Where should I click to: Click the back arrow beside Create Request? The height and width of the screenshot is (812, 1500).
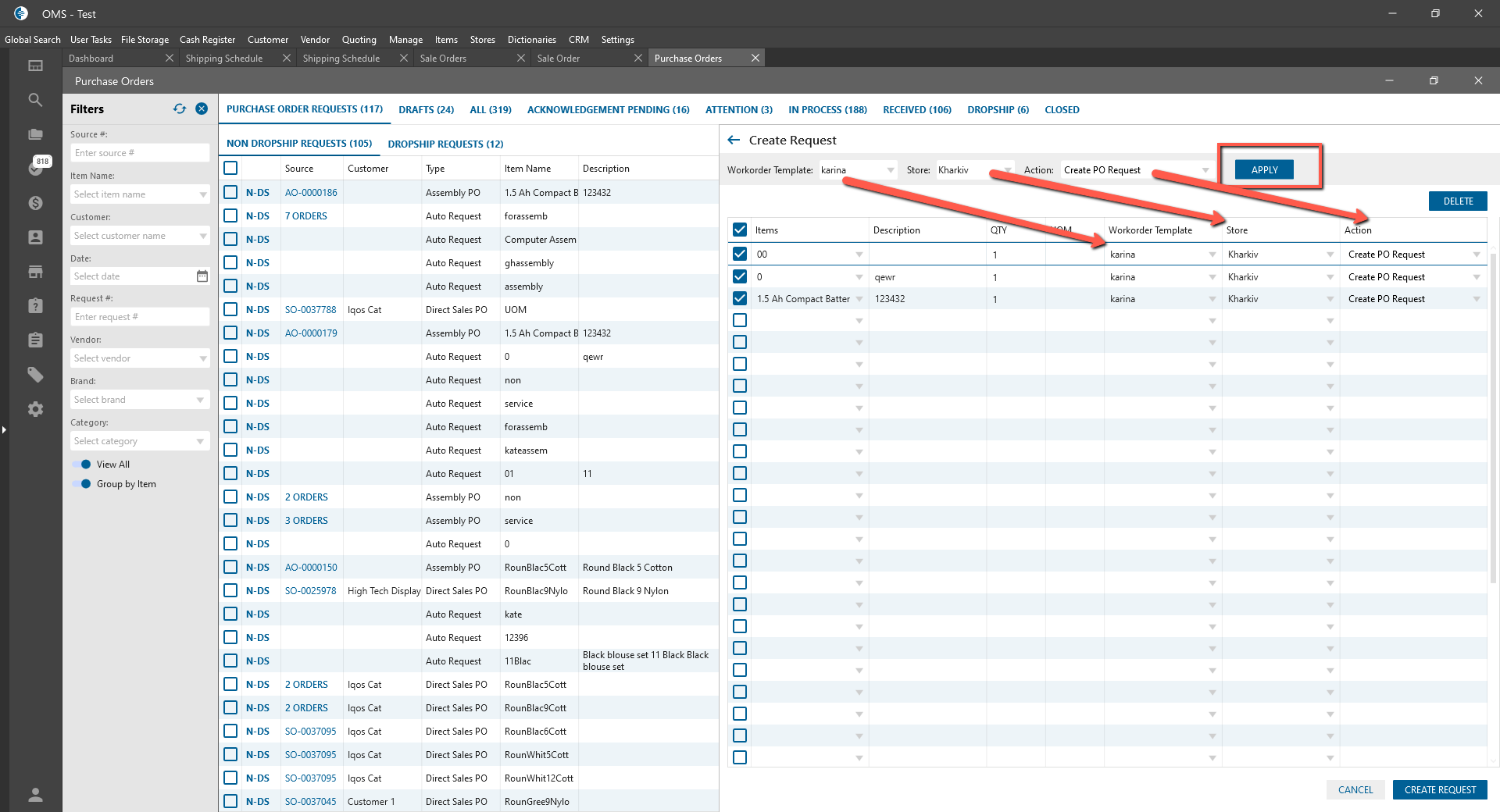pos(734,141)
